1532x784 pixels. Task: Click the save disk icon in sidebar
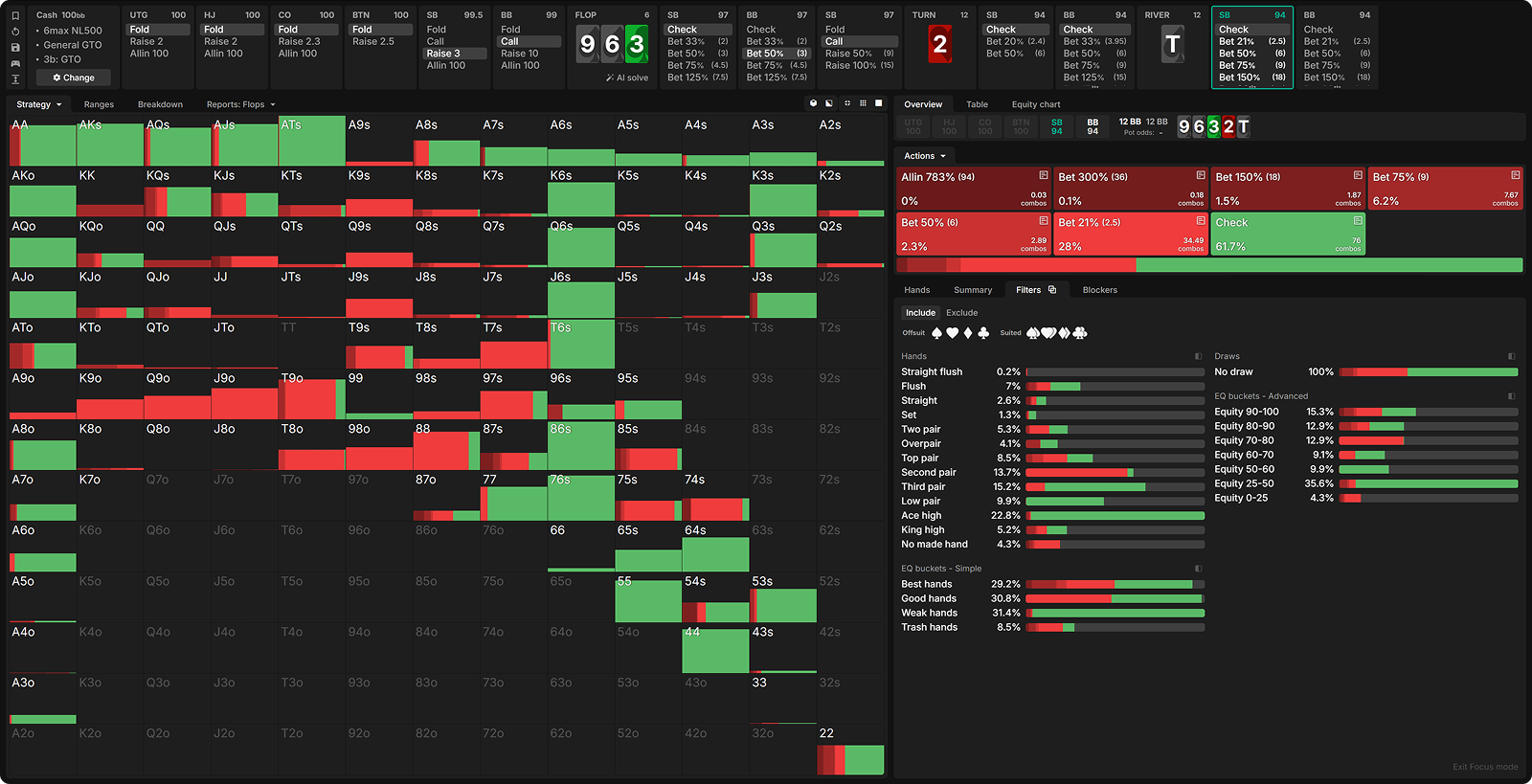coord(15,47)
